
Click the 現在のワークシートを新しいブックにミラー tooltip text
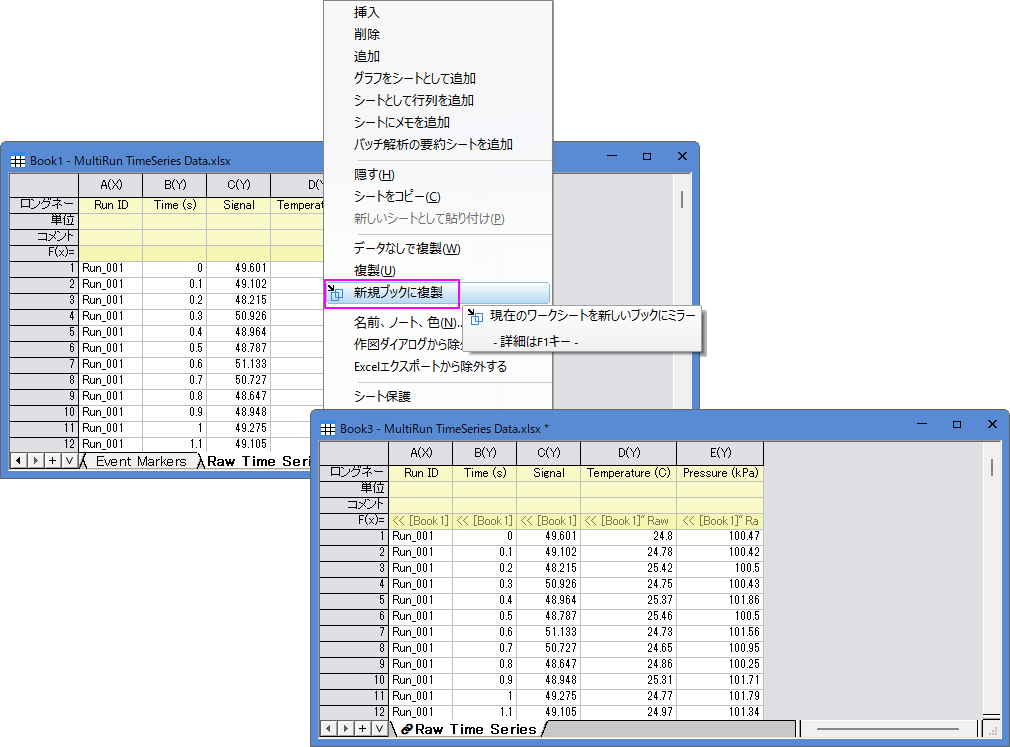593,316
